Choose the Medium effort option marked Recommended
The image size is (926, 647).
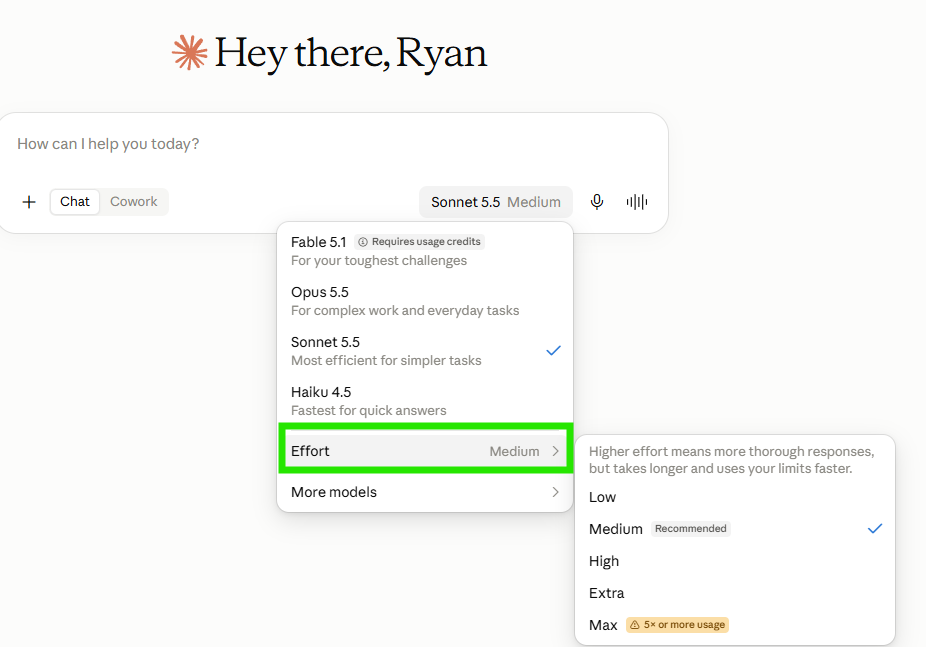pos(735,529)
